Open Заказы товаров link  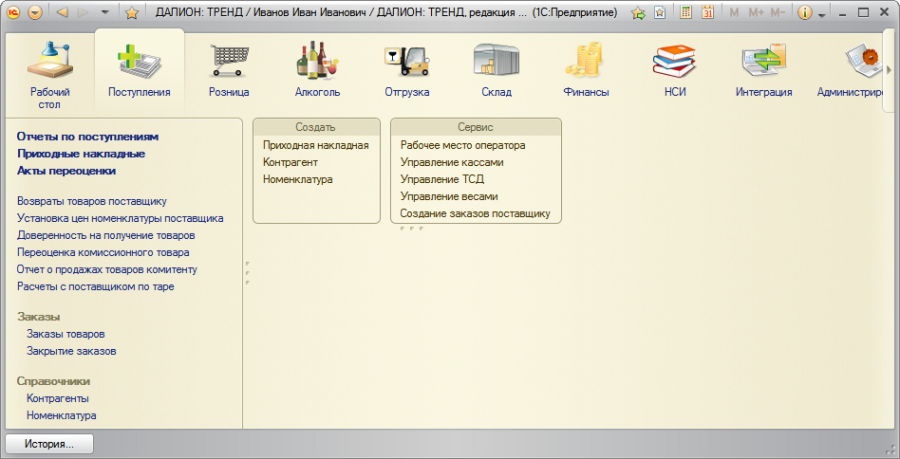tap(65, 334)
